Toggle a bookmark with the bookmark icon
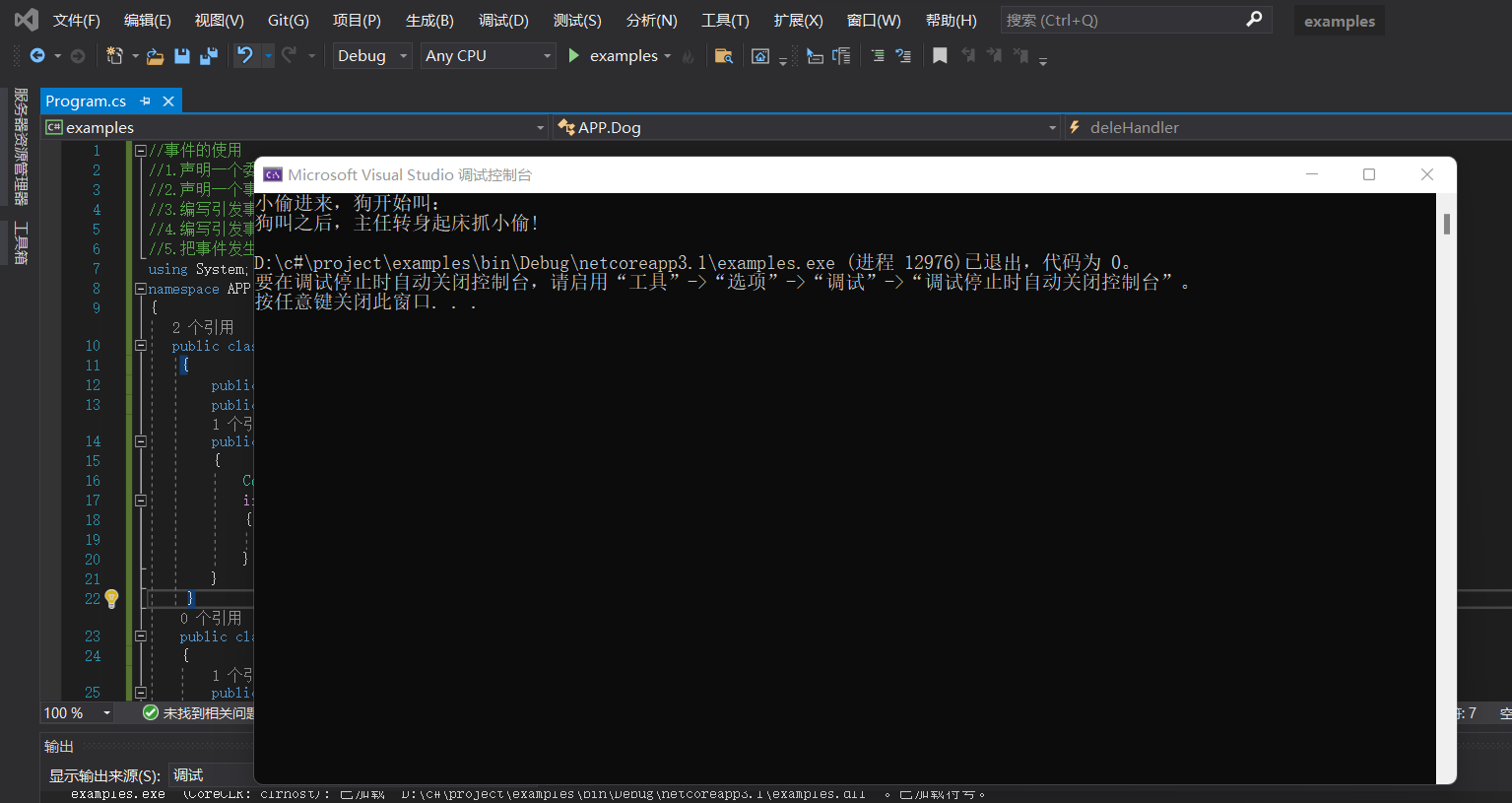 pos(940,56)
